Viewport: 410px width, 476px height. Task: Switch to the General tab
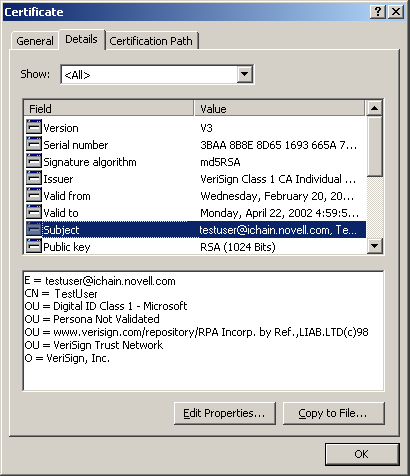click(35, 41)
